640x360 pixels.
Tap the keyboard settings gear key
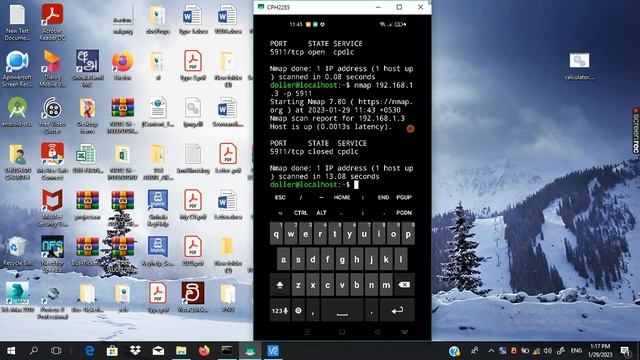pyautogui.click(x=298, y=311)
